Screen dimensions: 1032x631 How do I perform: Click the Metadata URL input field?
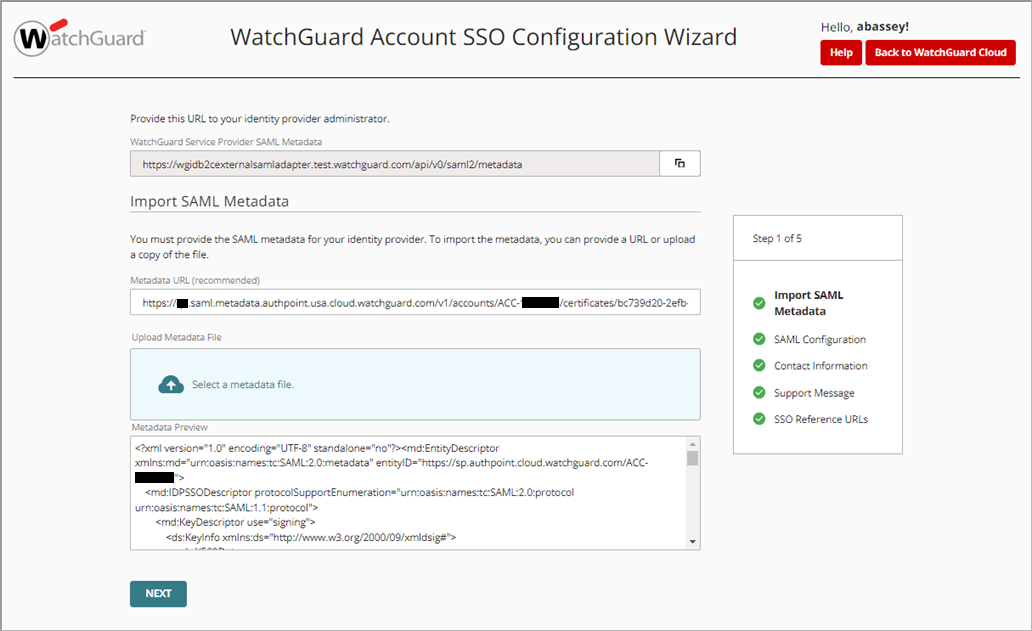(x=414, y=302)
